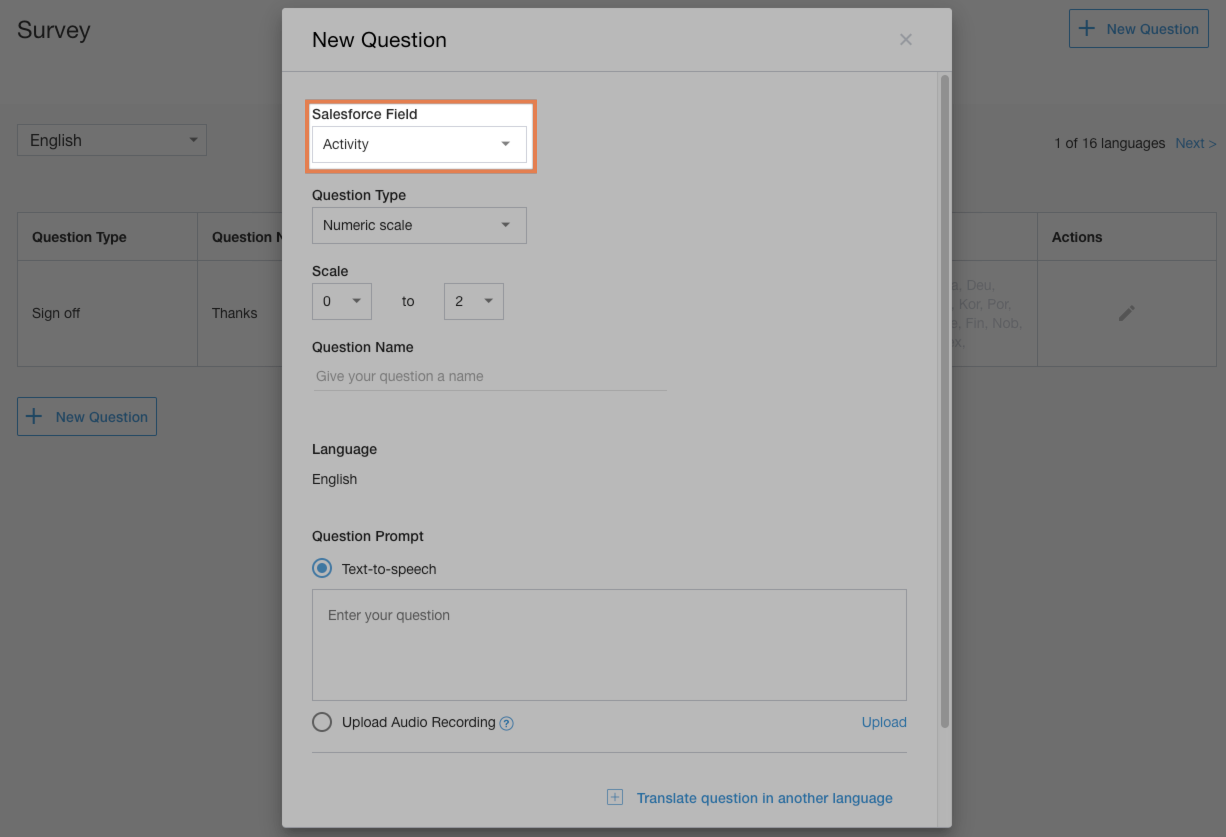The width and height of the screenshot is (1226, 837).
Task: Open the Question Type dropdown
Action: pos(419,225)
